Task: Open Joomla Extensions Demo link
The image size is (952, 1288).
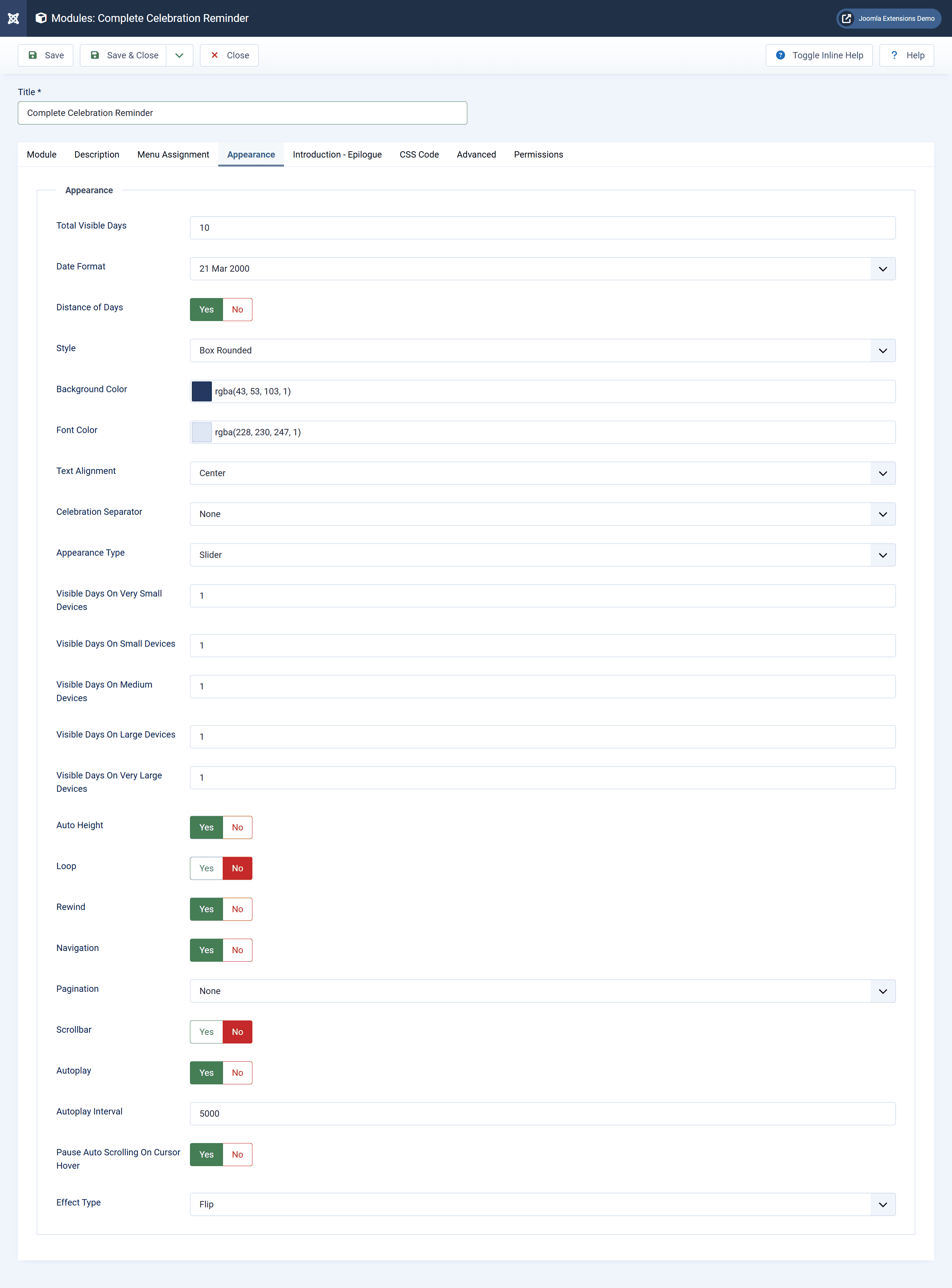Action: coord(888,19)
